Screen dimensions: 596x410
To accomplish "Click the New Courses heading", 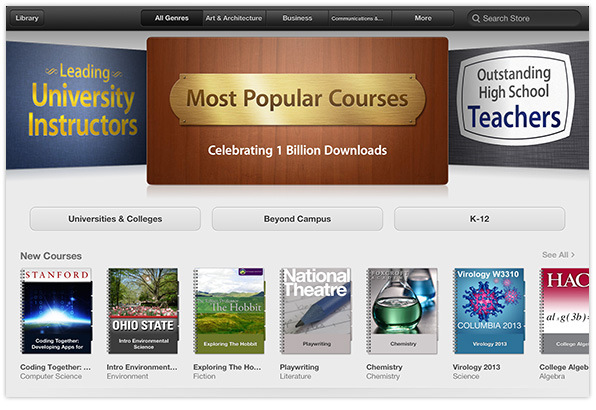I will 51,256.
